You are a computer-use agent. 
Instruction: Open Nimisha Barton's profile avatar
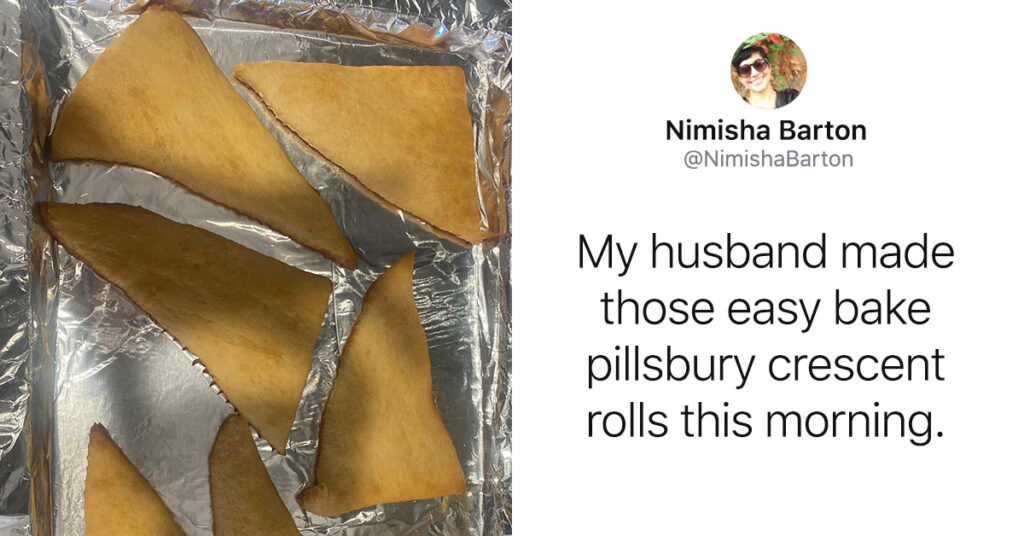click(768, 71)
